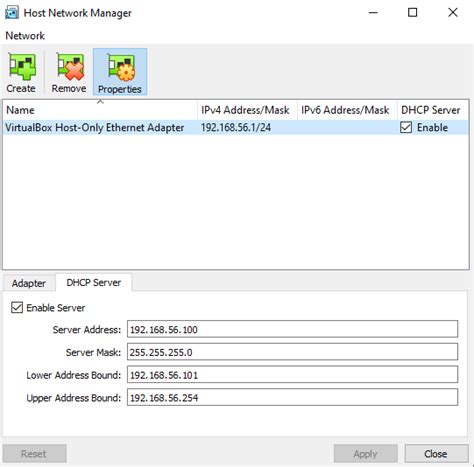
Task: Click the Create network adapter icon
Action: point(22,72)
